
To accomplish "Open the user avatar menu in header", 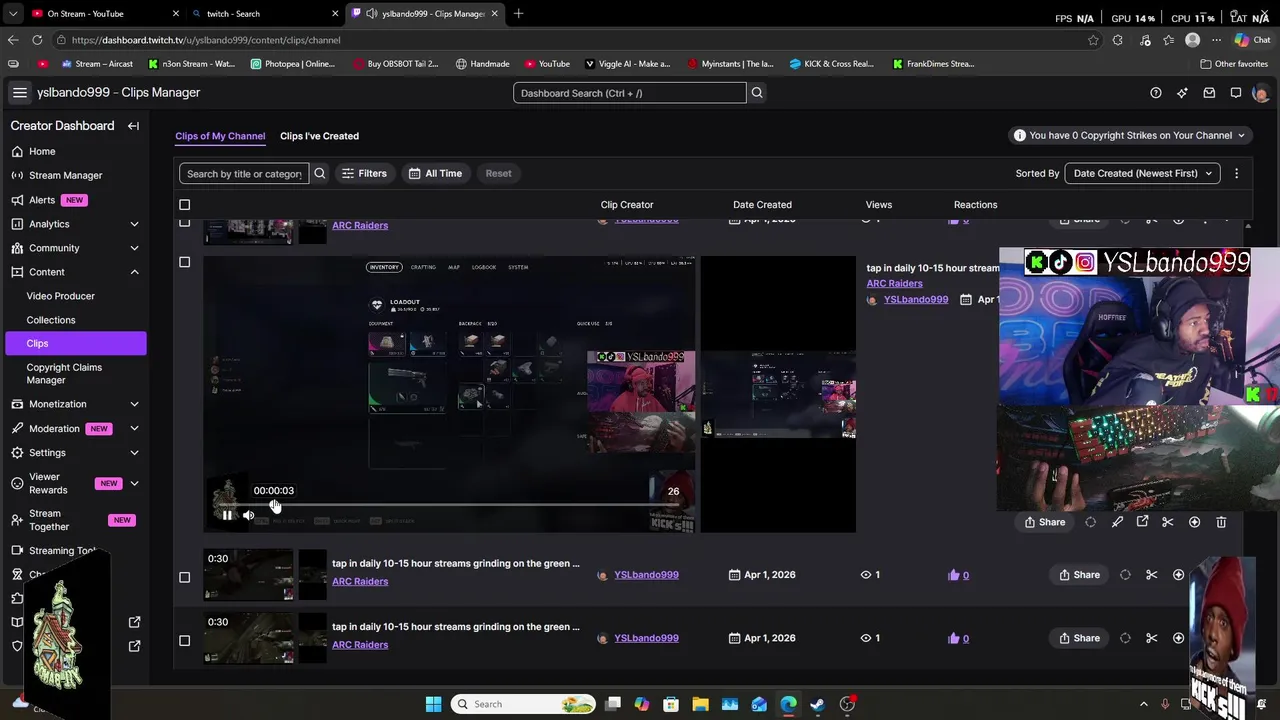I will (x=1260, y=93).
